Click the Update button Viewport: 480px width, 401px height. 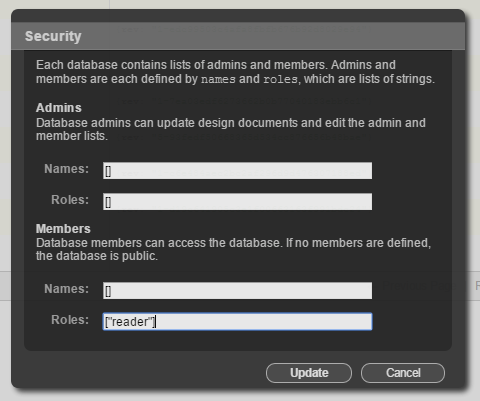[x=309, y=373]
